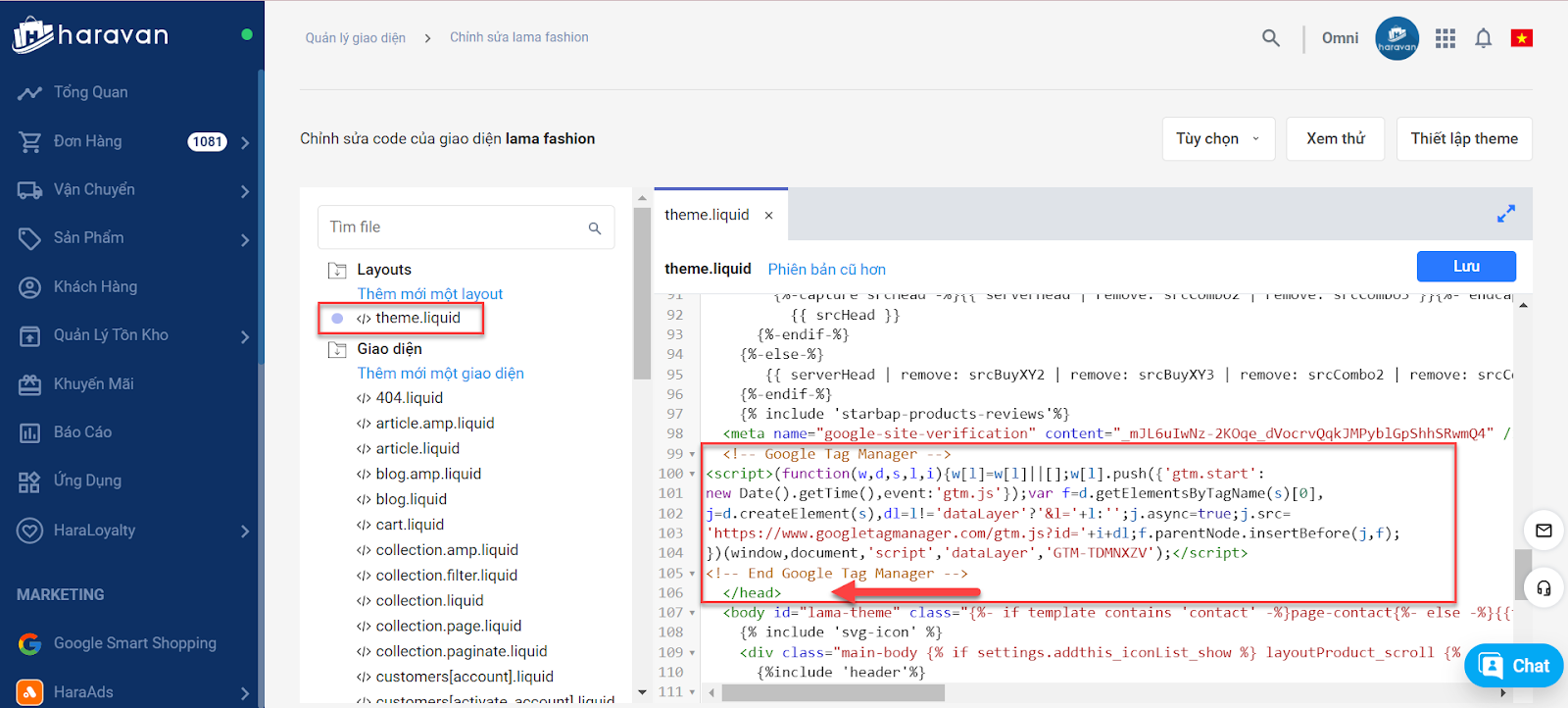
Task: Open the apps grid icon
Action: [1445, 38]
